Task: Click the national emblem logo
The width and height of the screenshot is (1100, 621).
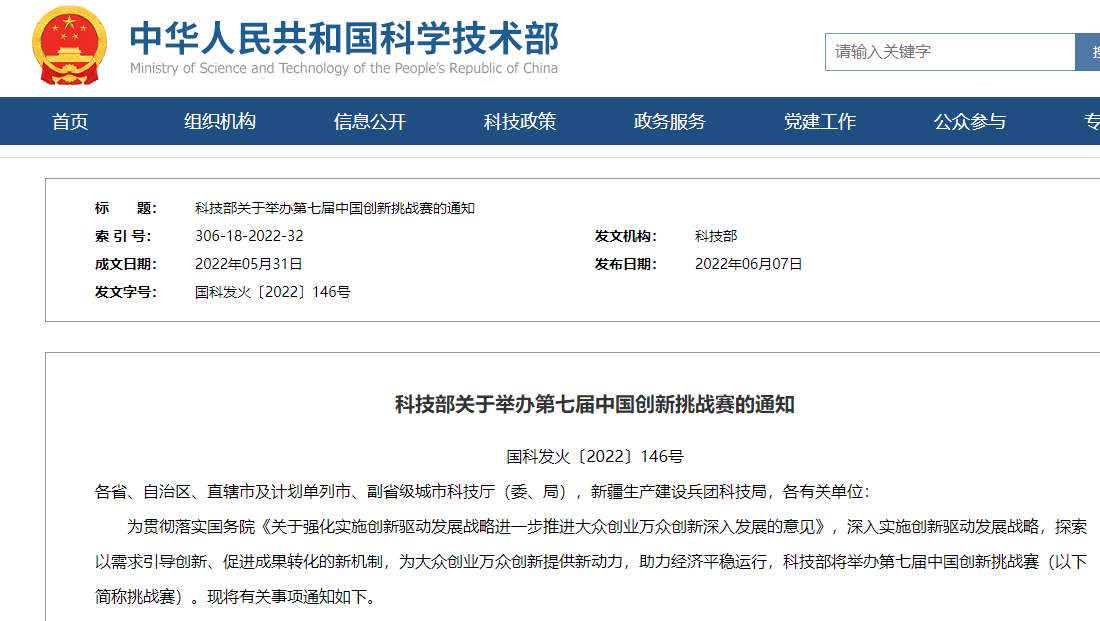Action: [x=68, y=47]
